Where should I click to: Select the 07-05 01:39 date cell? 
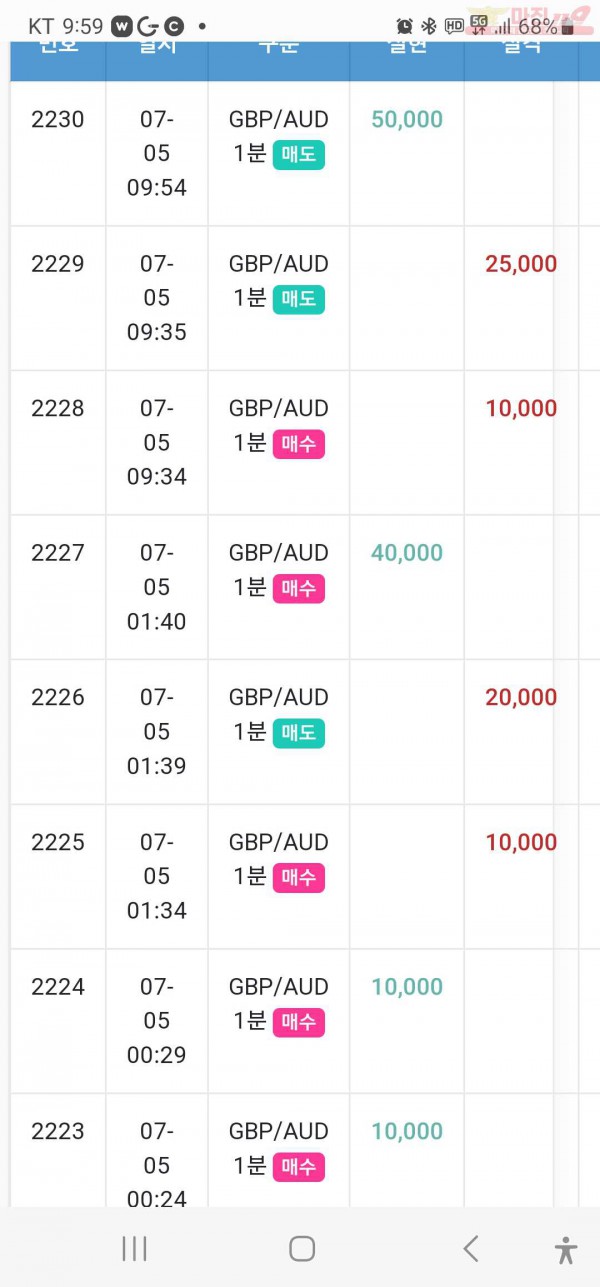[x=157, y=731]
